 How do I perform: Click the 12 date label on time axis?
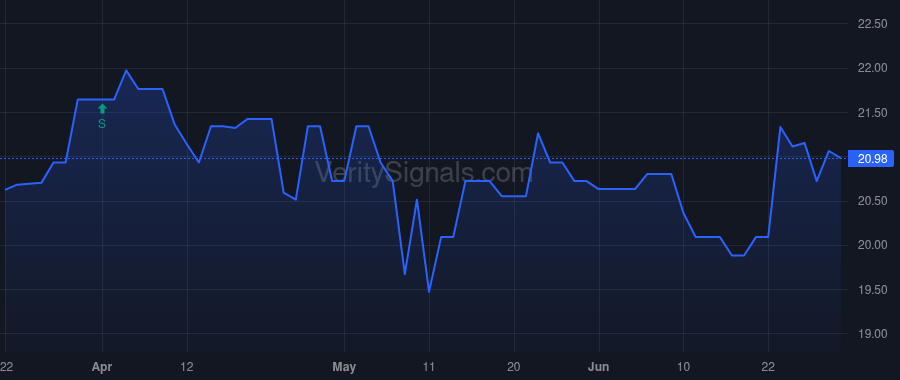(x=187, y=367)
